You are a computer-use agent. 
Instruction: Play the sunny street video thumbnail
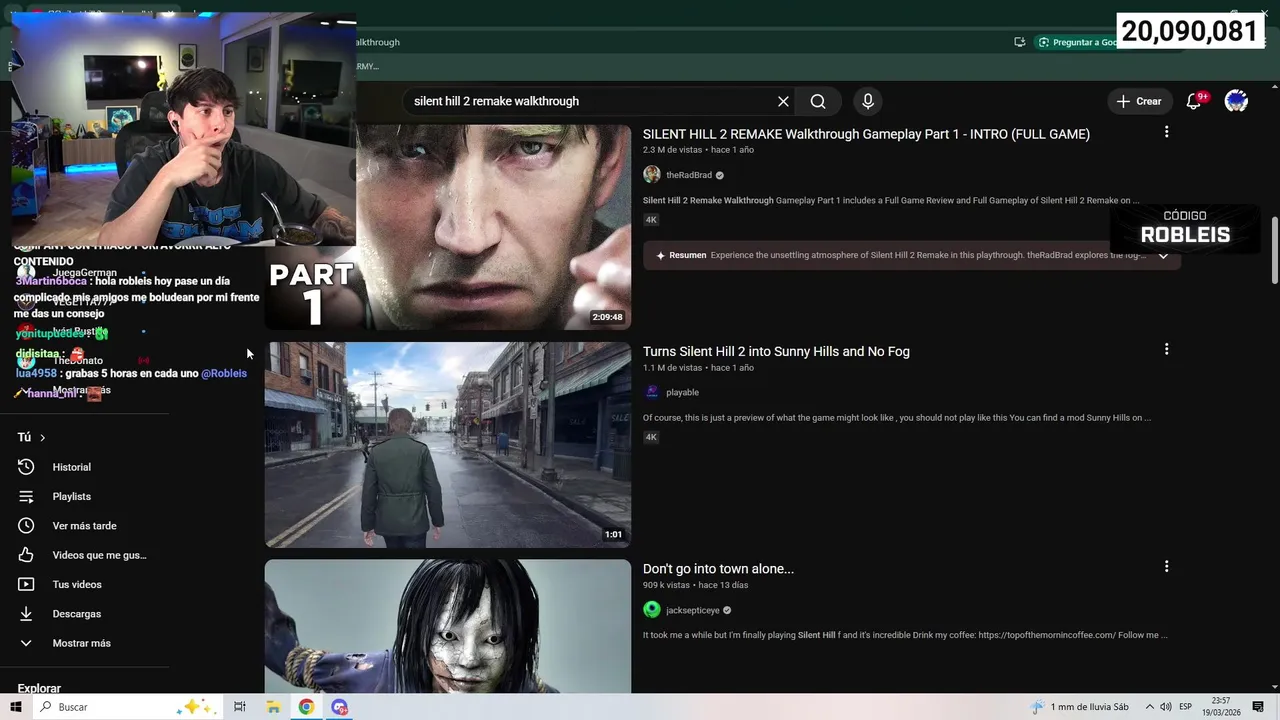coord(448,445)
